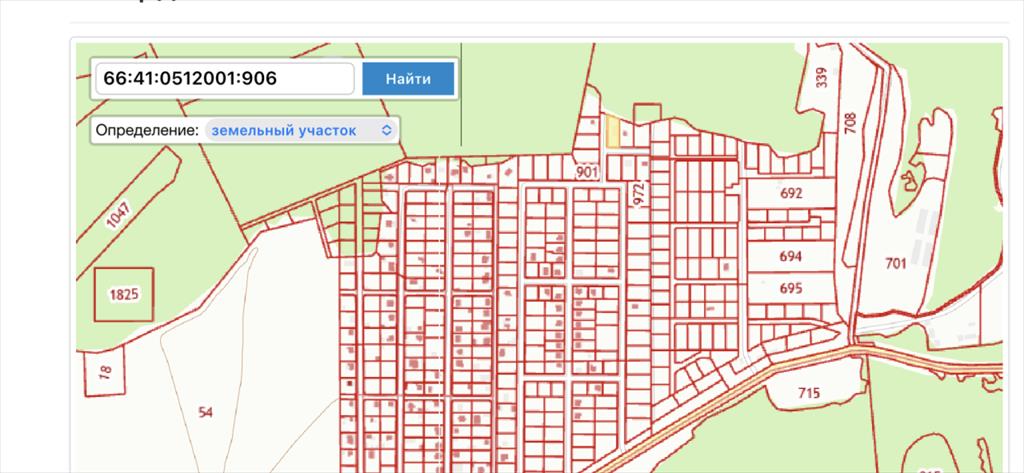The height and width of the screenshot is (473, 1024).
Task: Select parcel 701 on the map
Action: [895, 264]
